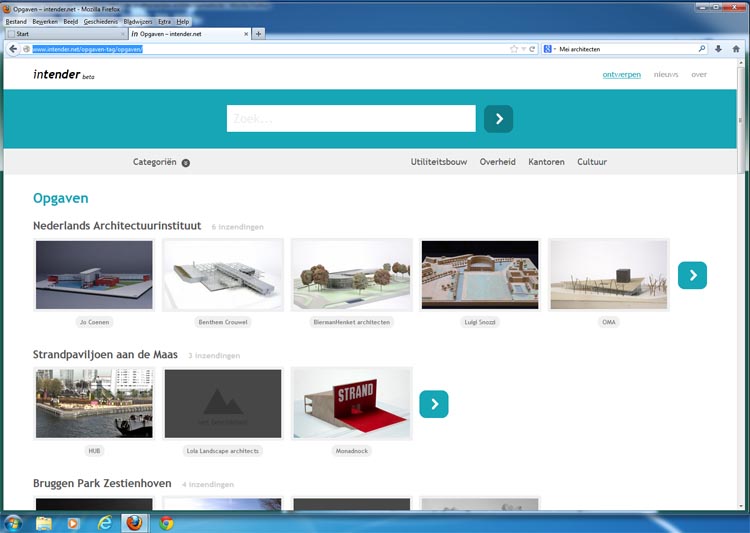Viewport: 750px width, 533px height.
Task: Open the OMA model thumbnail
Action: click(x=608, y=275)
